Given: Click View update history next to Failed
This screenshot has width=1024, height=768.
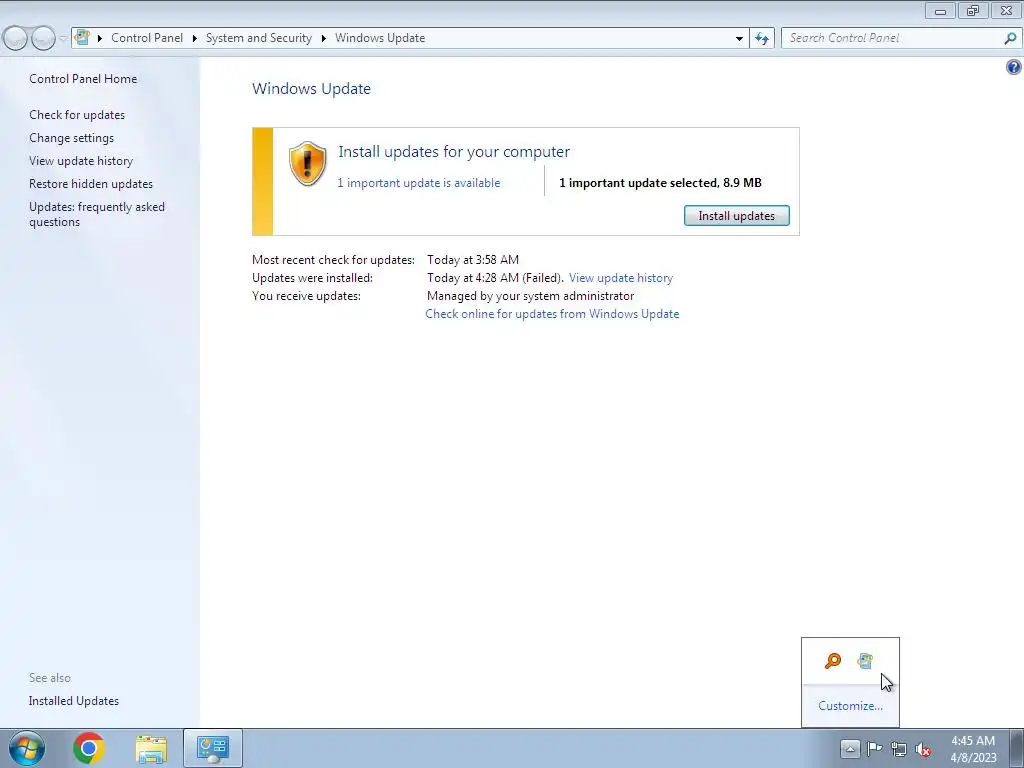Looking at the screenshot, I should point(620,278).
